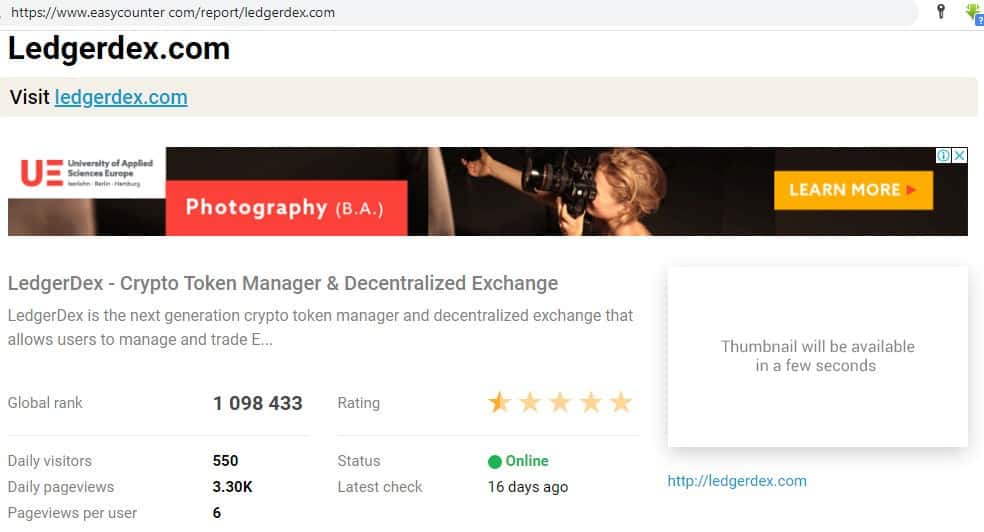This screenshot has width=984, height=532.
Task: Click the key icon in the address bar
Action: pyautogui.click(x=940, y=12)
